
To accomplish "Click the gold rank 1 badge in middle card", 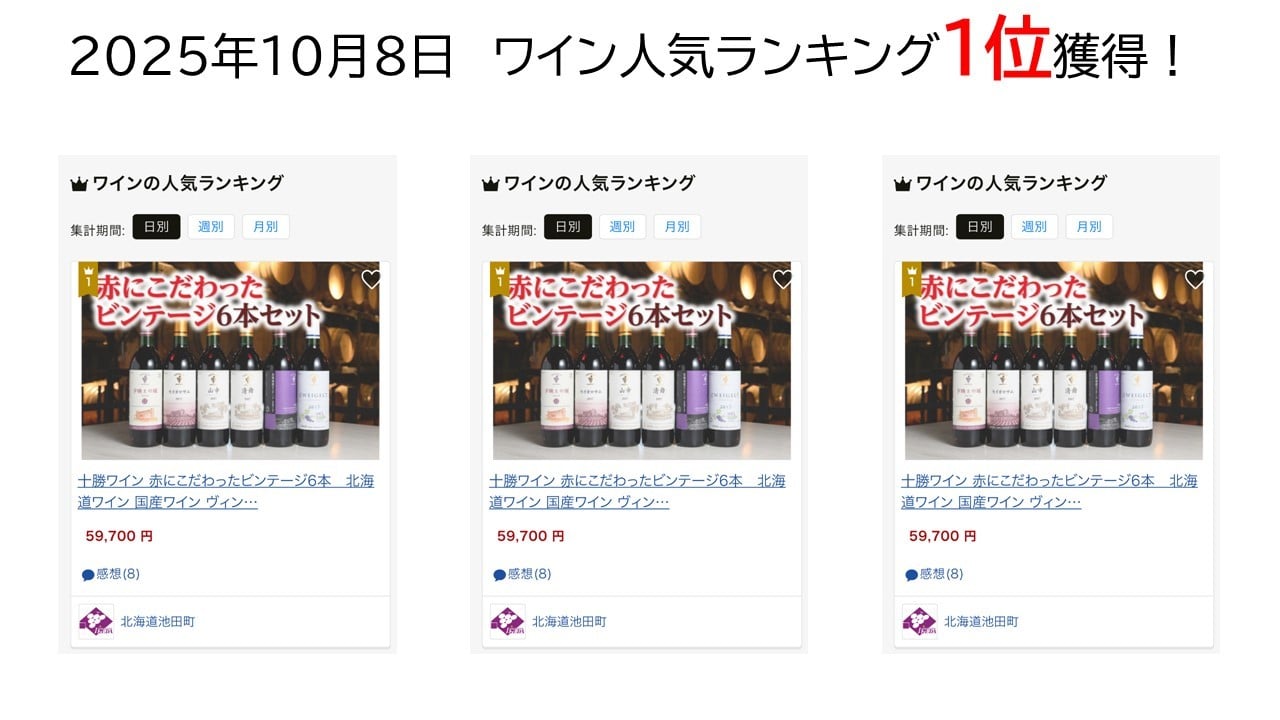I will [500, 279].
